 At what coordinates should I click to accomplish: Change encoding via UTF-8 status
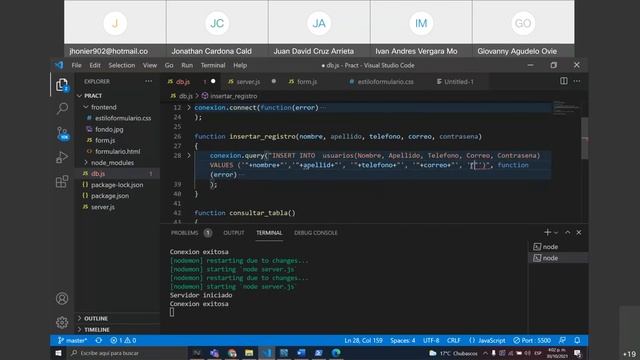click(x=431, y=340)
